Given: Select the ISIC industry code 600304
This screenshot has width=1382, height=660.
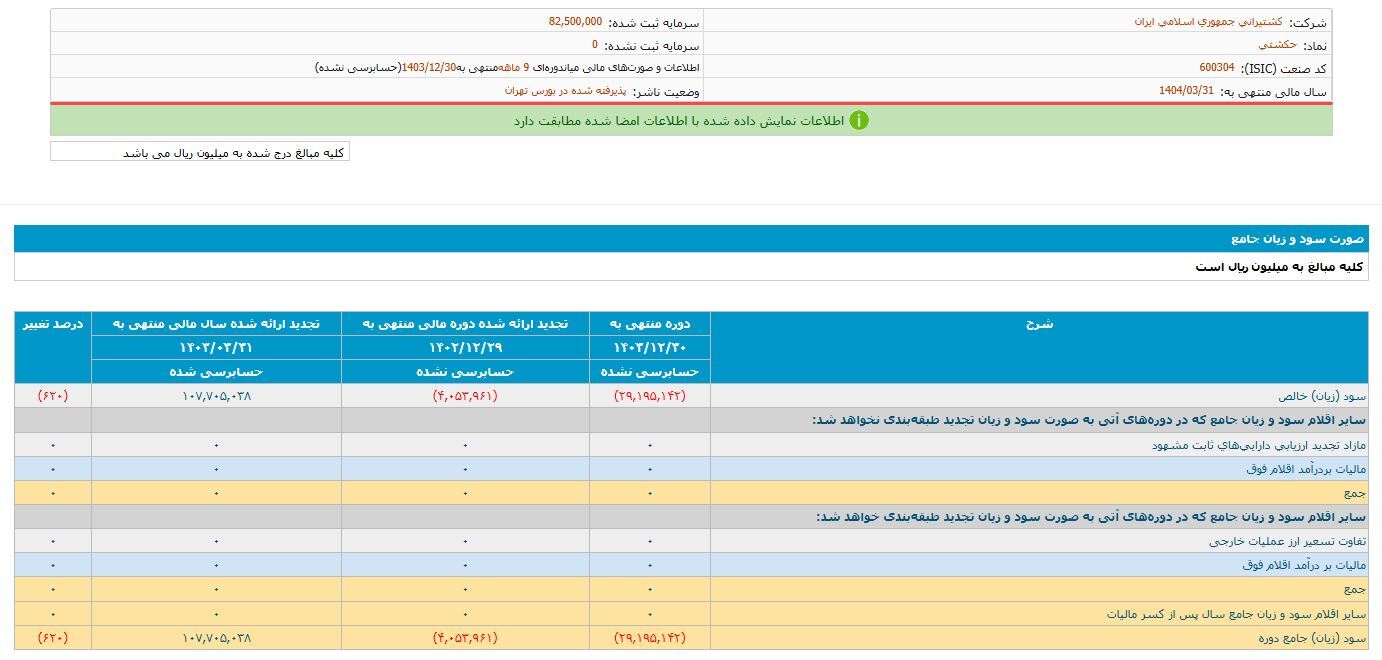Looking at the screenshot, I should [x=1216, y=68].
